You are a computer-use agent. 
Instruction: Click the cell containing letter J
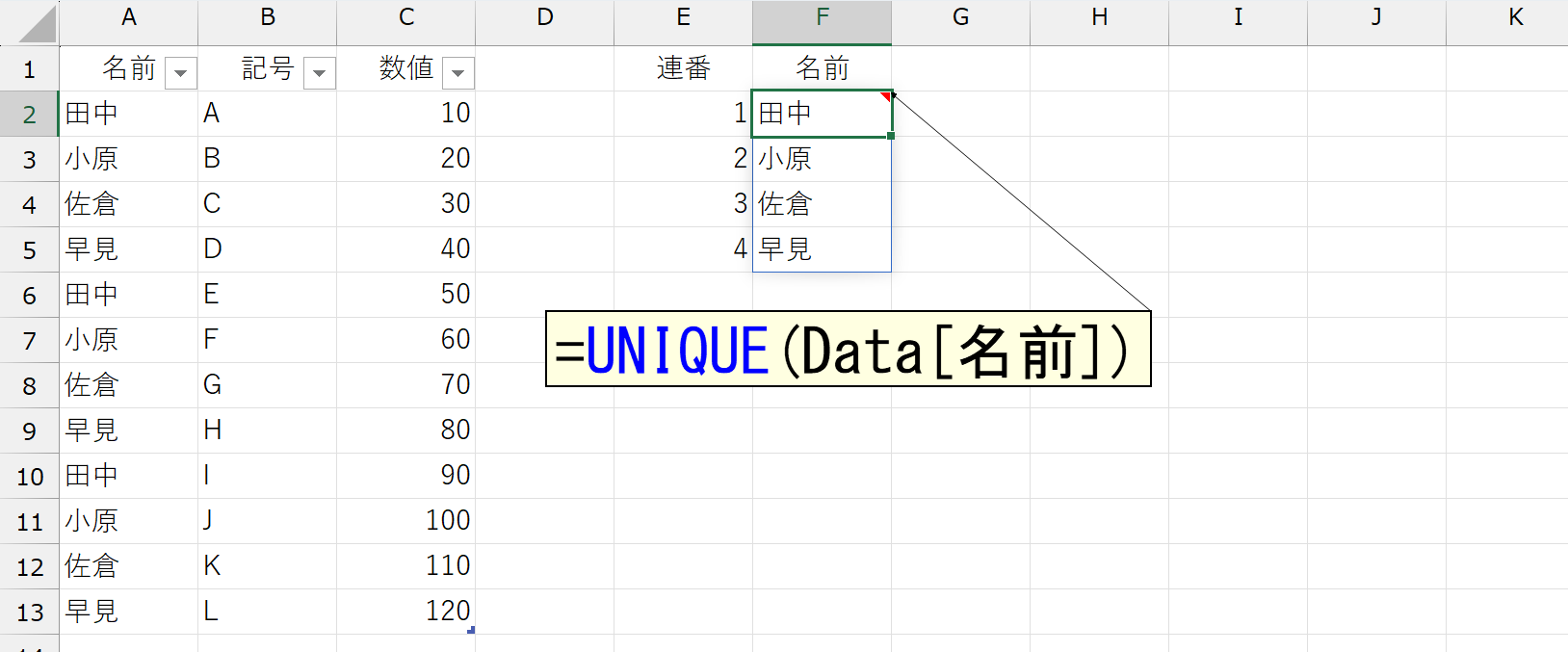coord(268,521)
